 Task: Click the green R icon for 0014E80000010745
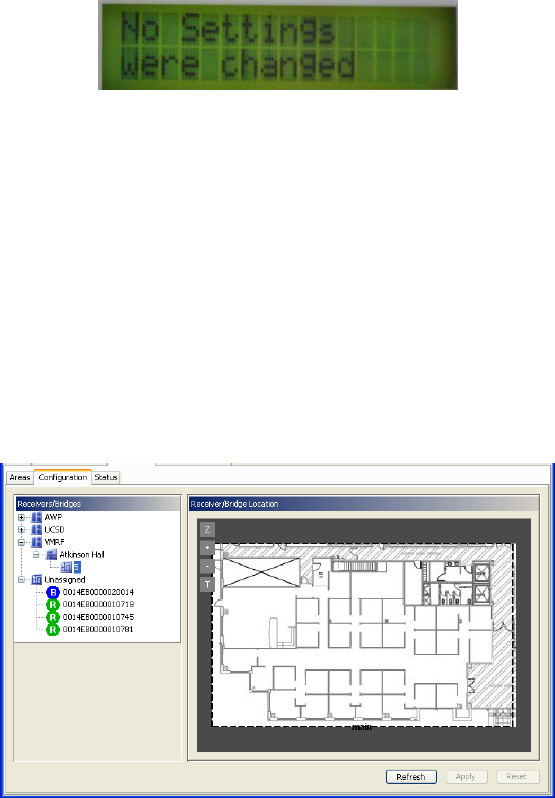pos(52,617)
